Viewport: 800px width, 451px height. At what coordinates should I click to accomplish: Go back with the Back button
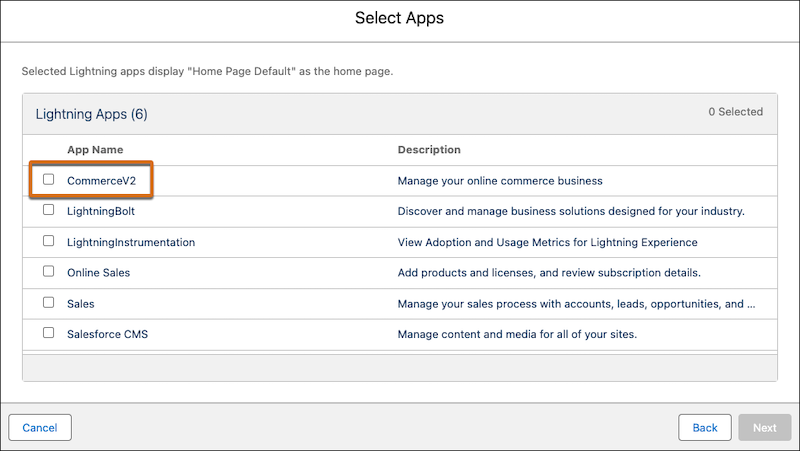coord(705,428)
